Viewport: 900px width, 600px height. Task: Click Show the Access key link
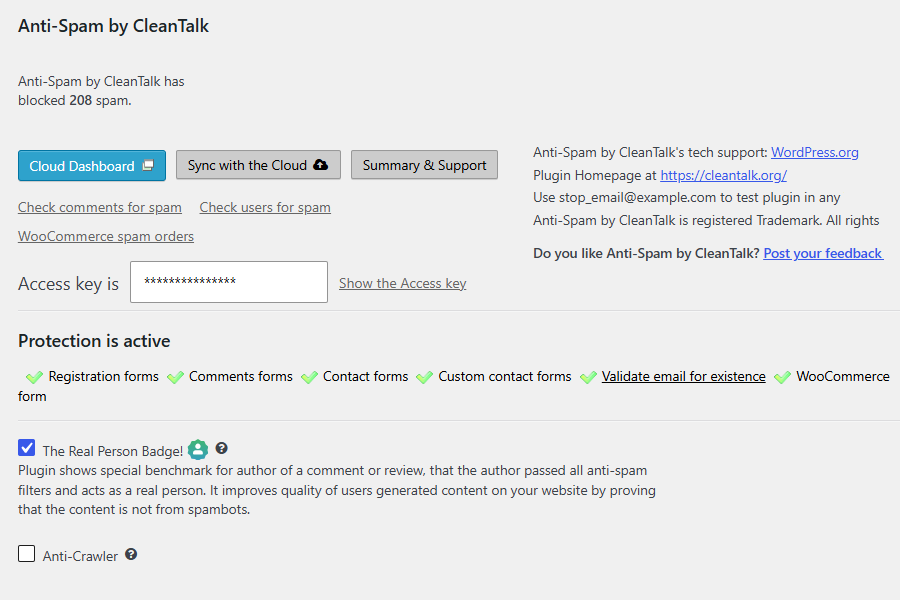402,283
